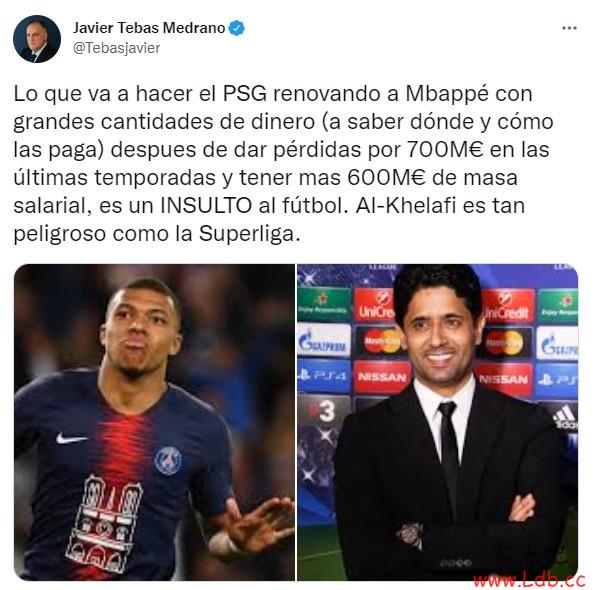595x590 pixels.
Task: Click the Nike swoosh on the jersey
Action: pos(71,439)
